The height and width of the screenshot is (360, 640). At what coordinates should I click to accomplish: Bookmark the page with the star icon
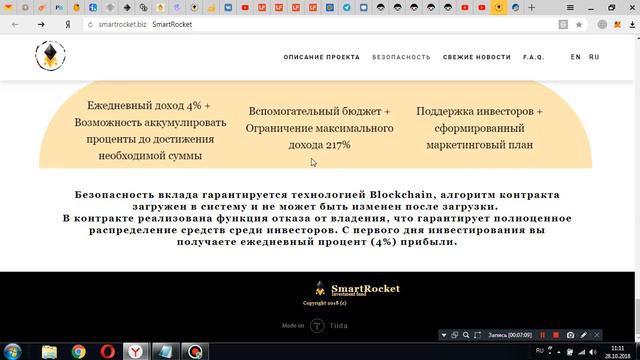tap(579, 24)
